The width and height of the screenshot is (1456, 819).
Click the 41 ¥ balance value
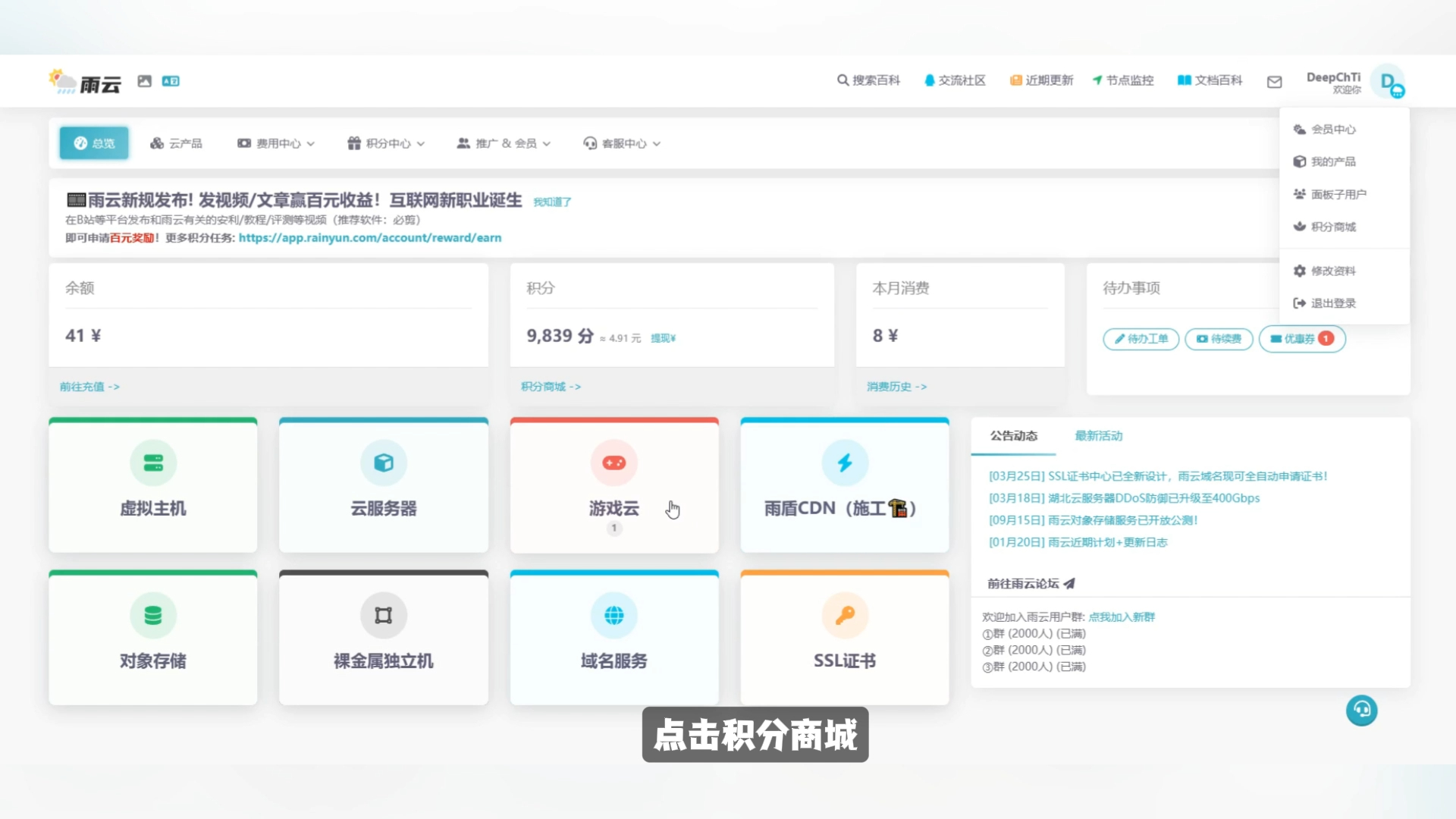[x=83, y=336]
